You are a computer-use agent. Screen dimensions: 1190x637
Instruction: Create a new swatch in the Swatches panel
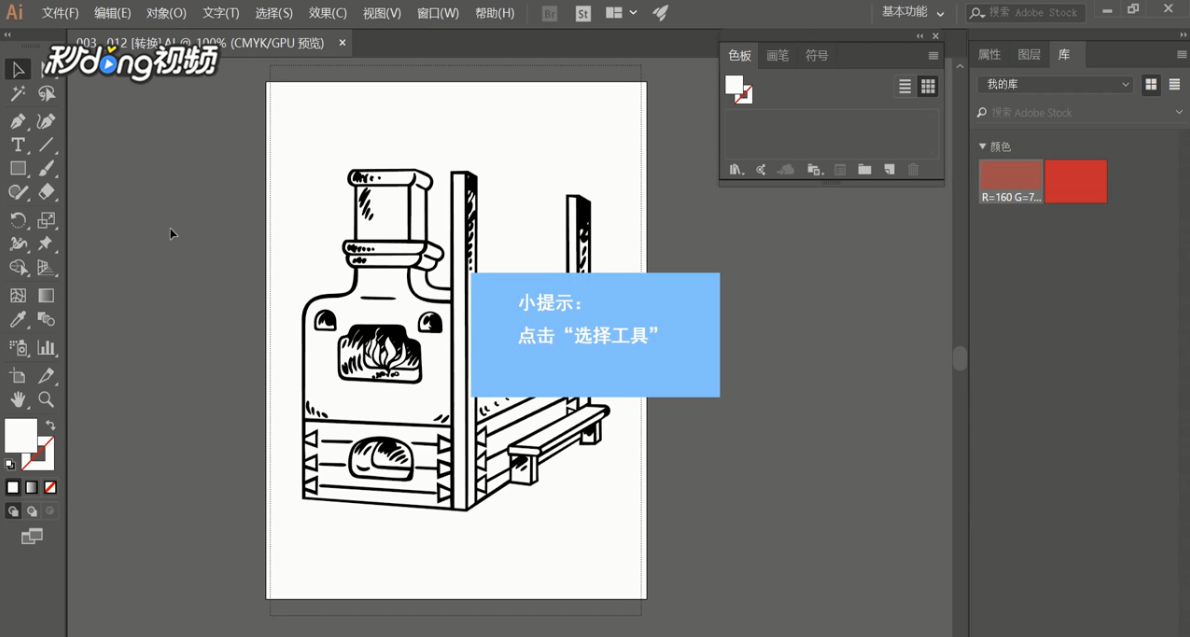point(889,169)
